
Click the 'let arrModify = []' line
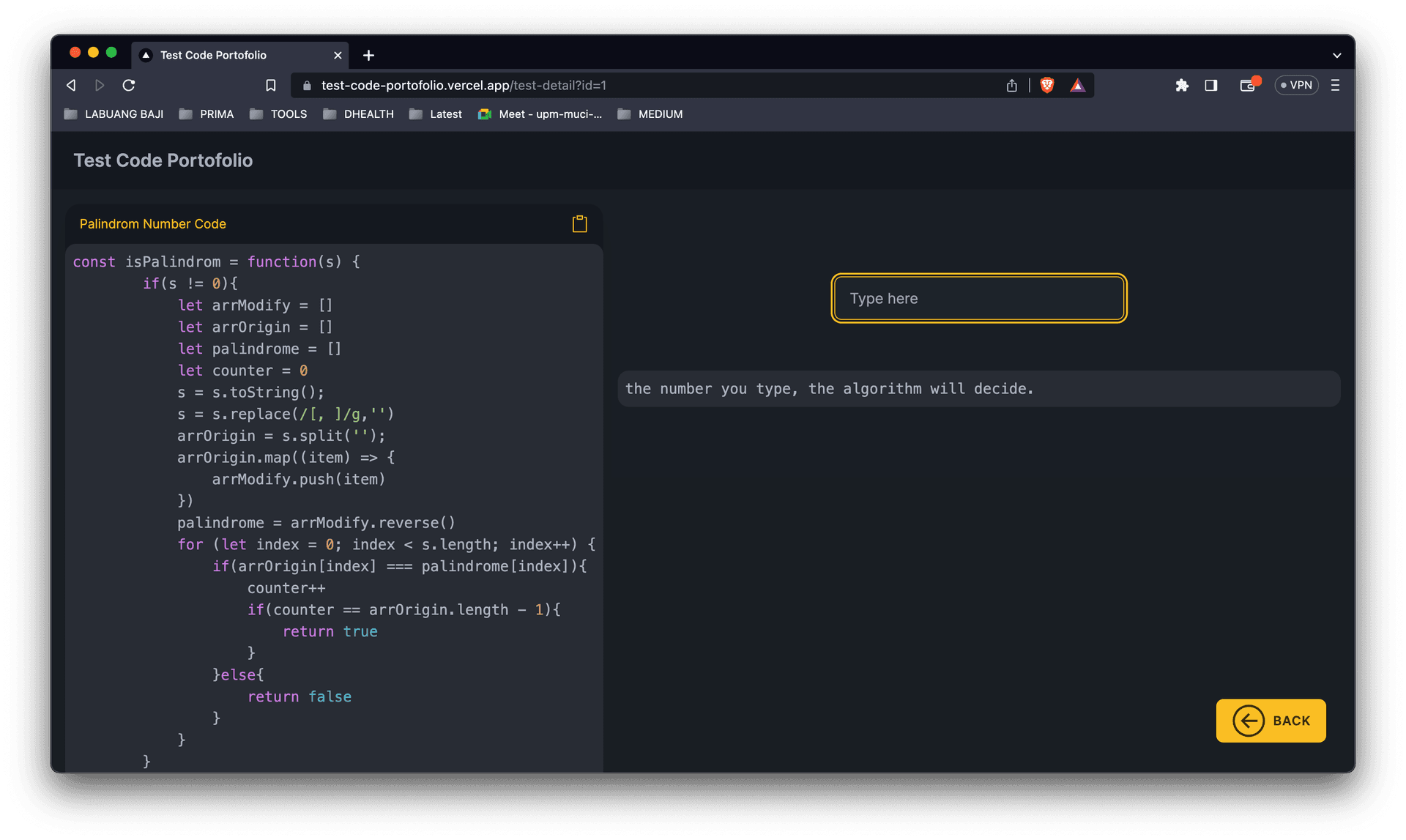[255, 305]
